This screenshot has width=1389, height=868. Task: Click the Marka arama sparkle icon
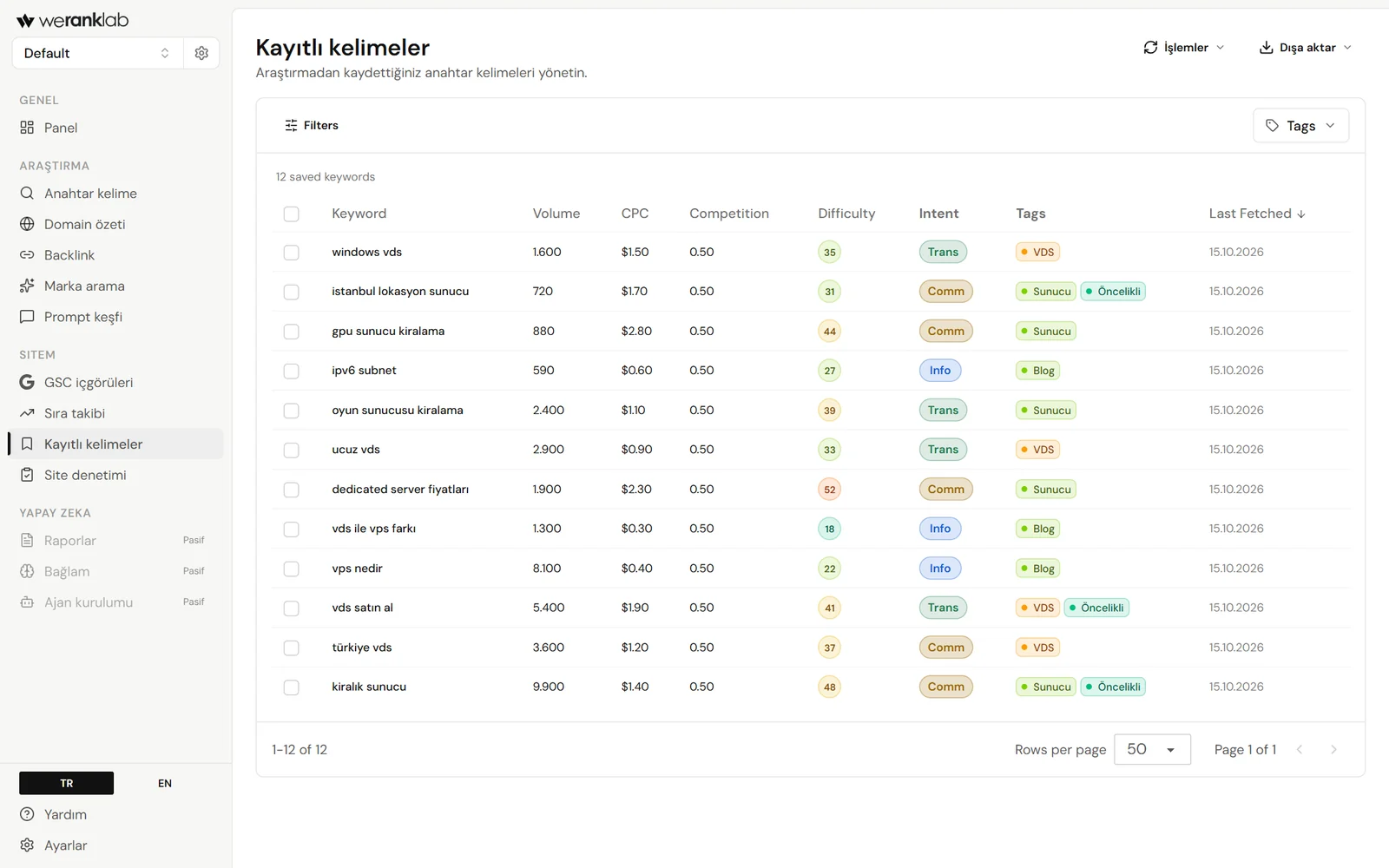(x=27, y=286)
